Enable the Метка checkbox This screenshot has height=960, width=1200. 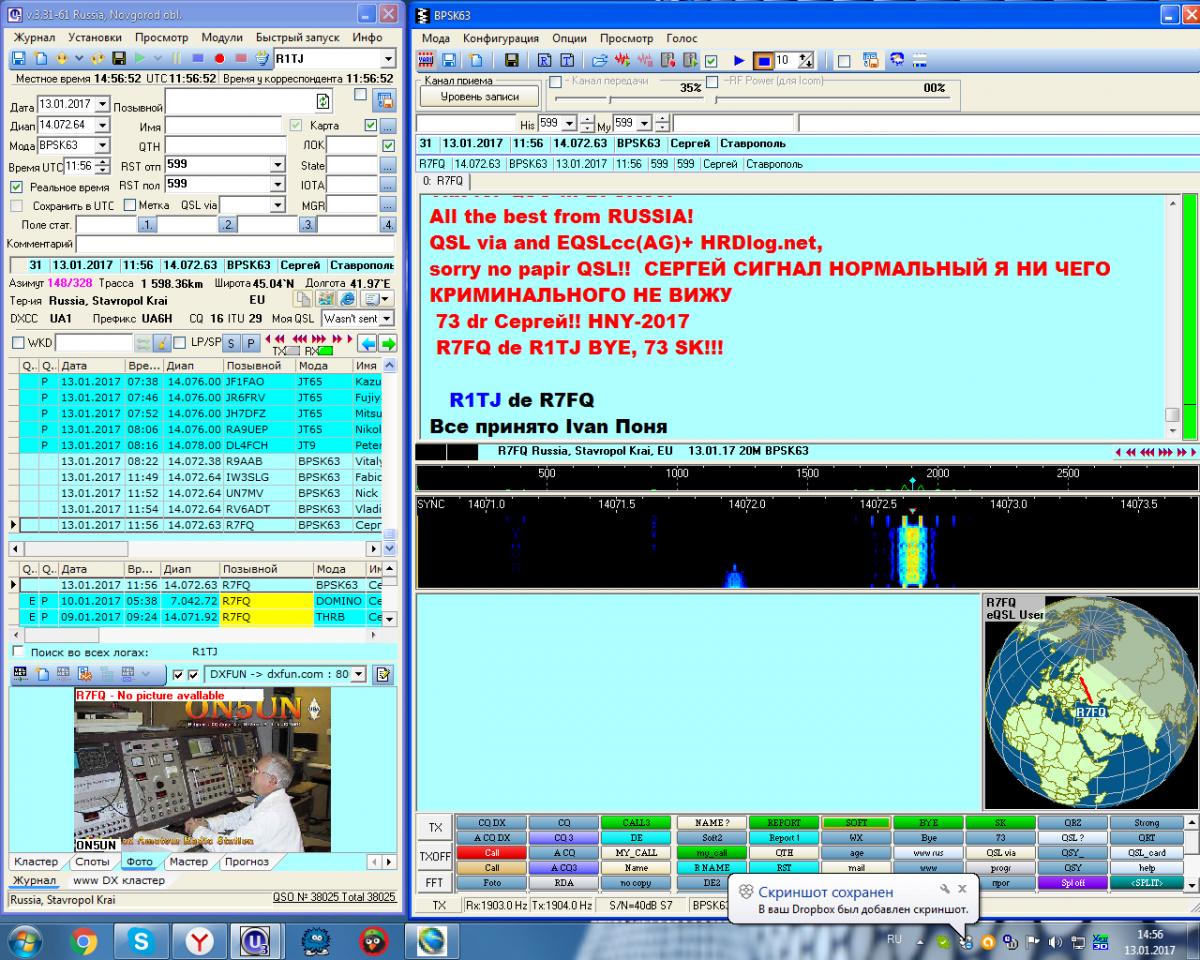pyautogui.click(x=130, y=205)
